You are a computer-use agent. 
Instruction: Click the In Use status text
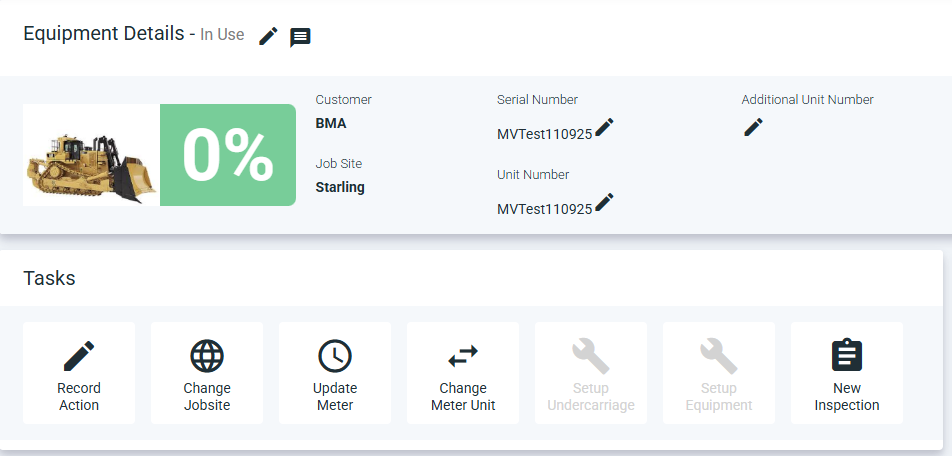[222, 35]
